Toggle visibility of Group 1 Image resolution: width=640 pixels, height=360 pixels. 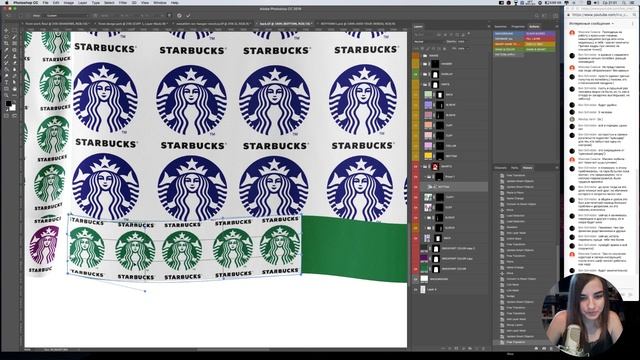tap(416, 177)
